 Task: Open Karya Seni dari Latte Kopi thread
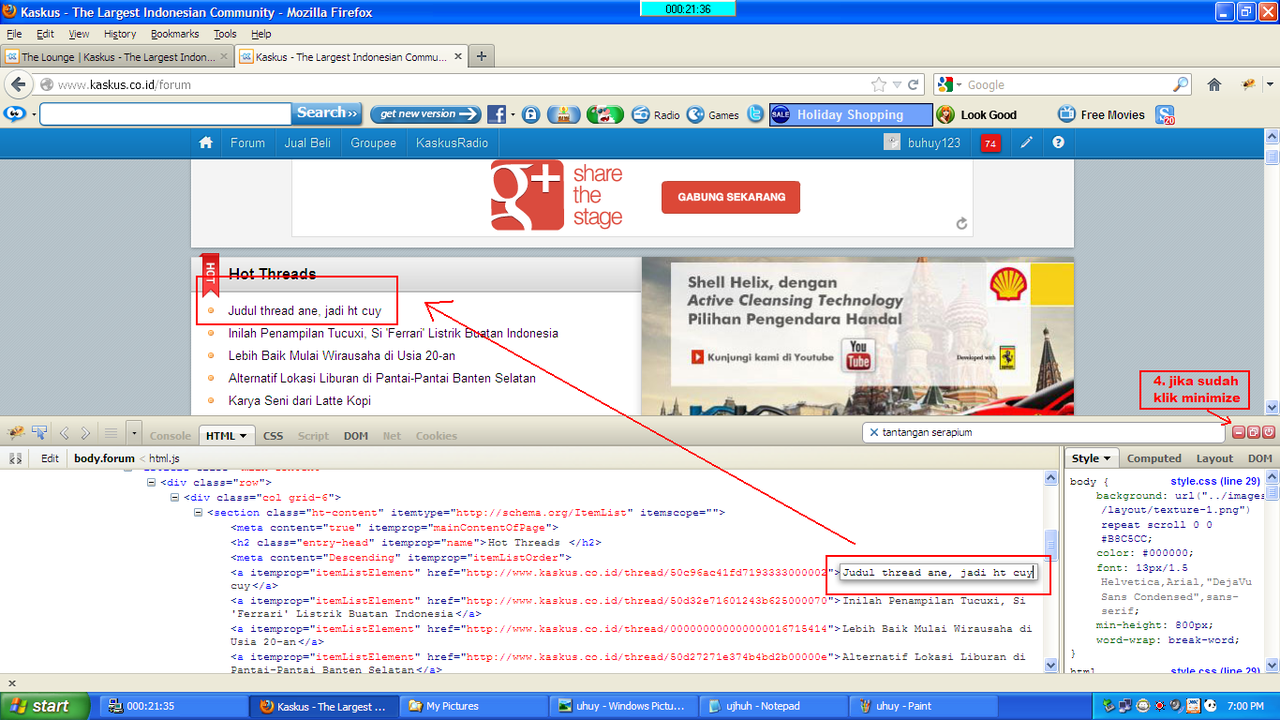click(300, 401)
